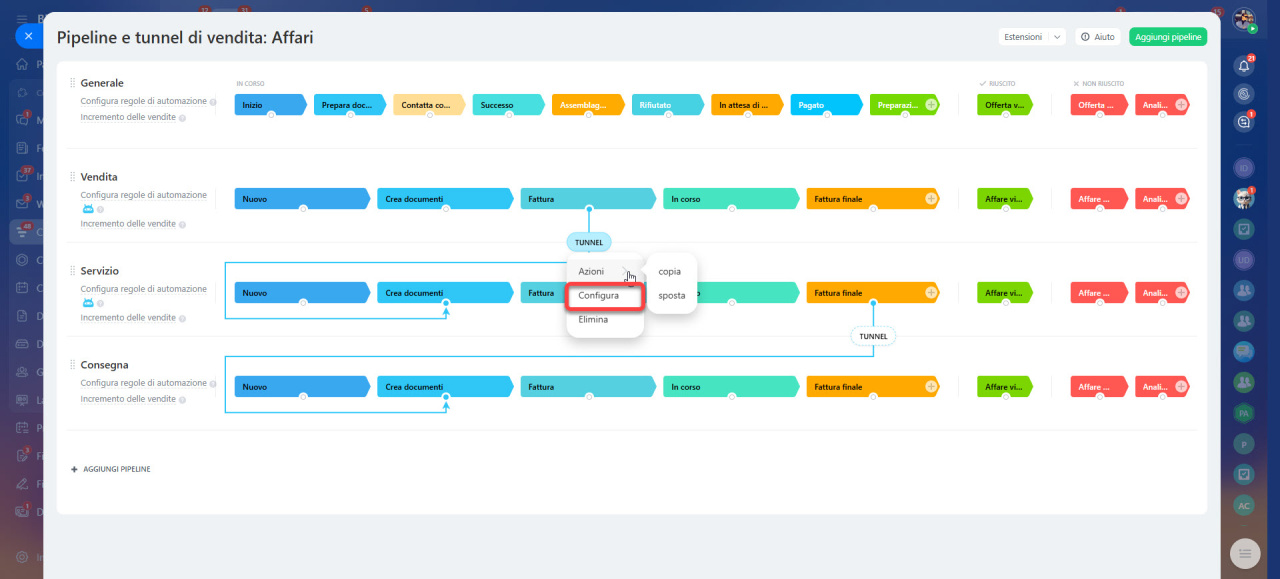
Task: Click plus icon on Generale's red Anali... stage
Action: (x=1181, y=104)
